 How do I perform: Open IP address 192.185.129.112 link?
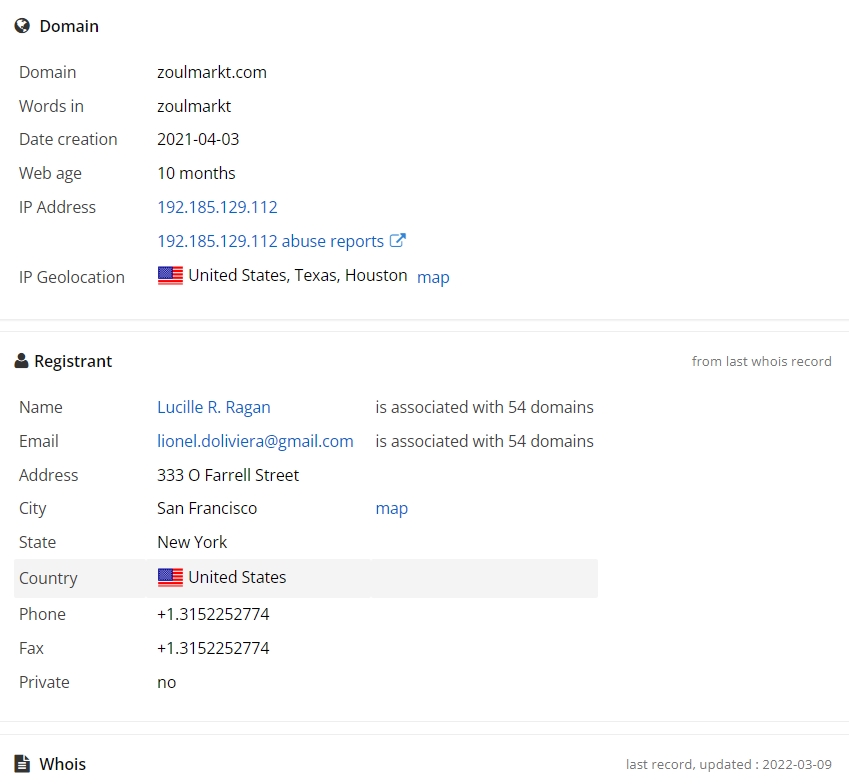pyautogui.click(x=217, y=207)
